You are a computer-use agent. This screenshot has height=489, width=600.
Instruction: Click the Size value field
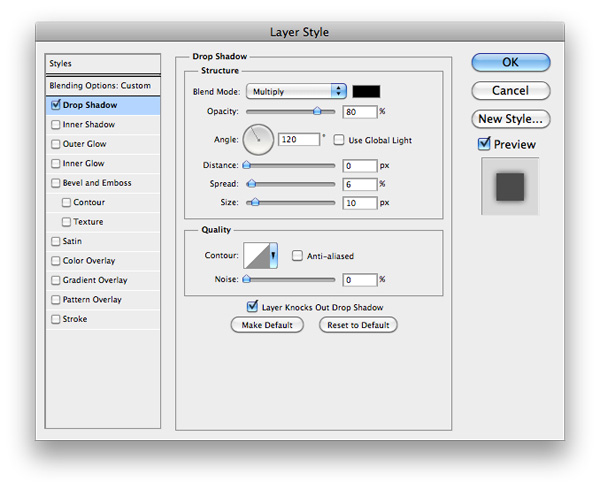[x=360, y=203]
